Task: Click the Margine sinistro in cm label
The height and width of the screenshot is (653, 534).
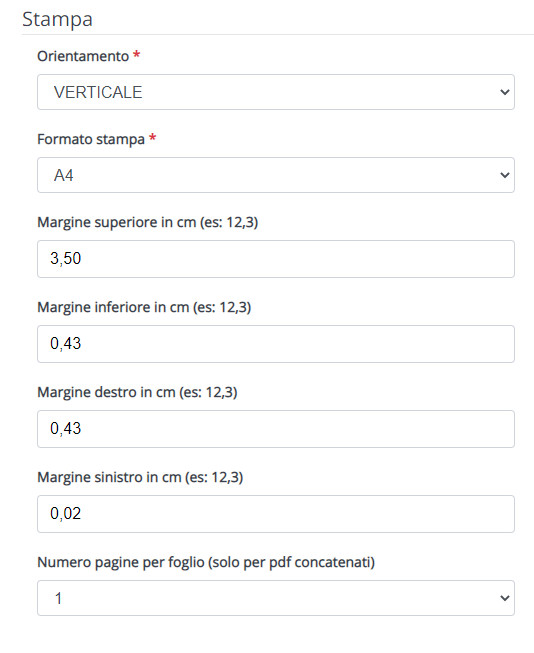Action: tap(140, 477)
